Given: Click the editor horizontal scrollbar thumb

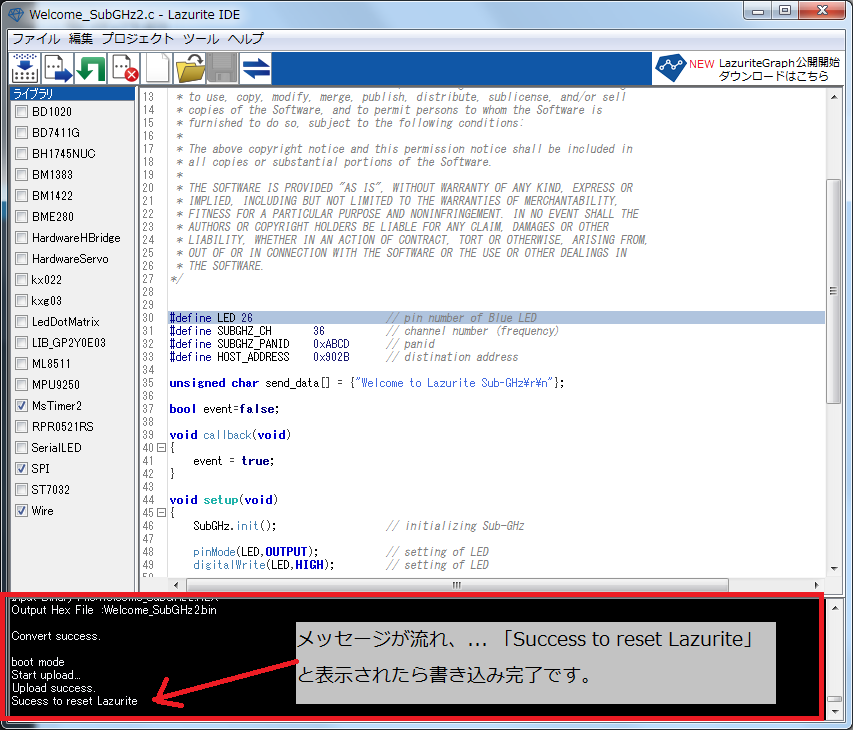Looking at the screenshot, I should tap(457, 585).
